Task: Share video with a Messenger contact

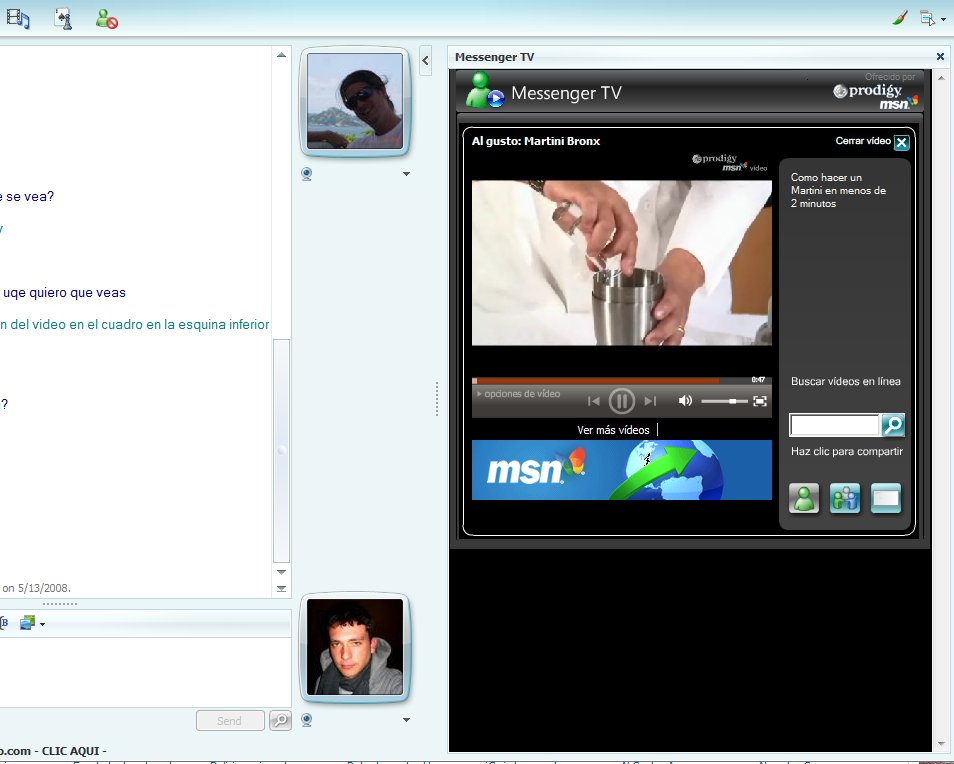Action: tap(804, 498)
